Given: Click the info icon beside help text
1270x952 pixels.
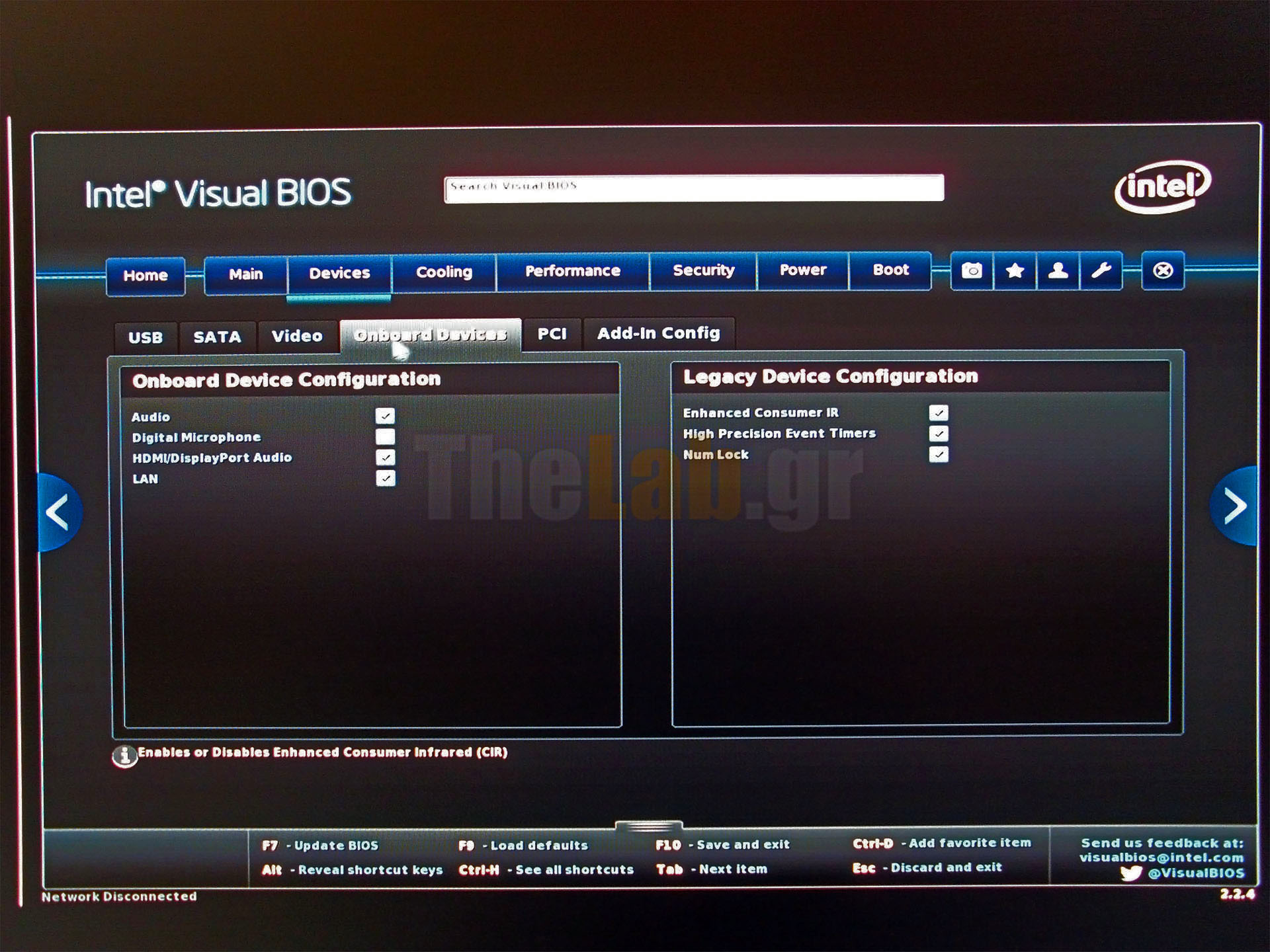Looking at the screenshot, I should [124, 756].
